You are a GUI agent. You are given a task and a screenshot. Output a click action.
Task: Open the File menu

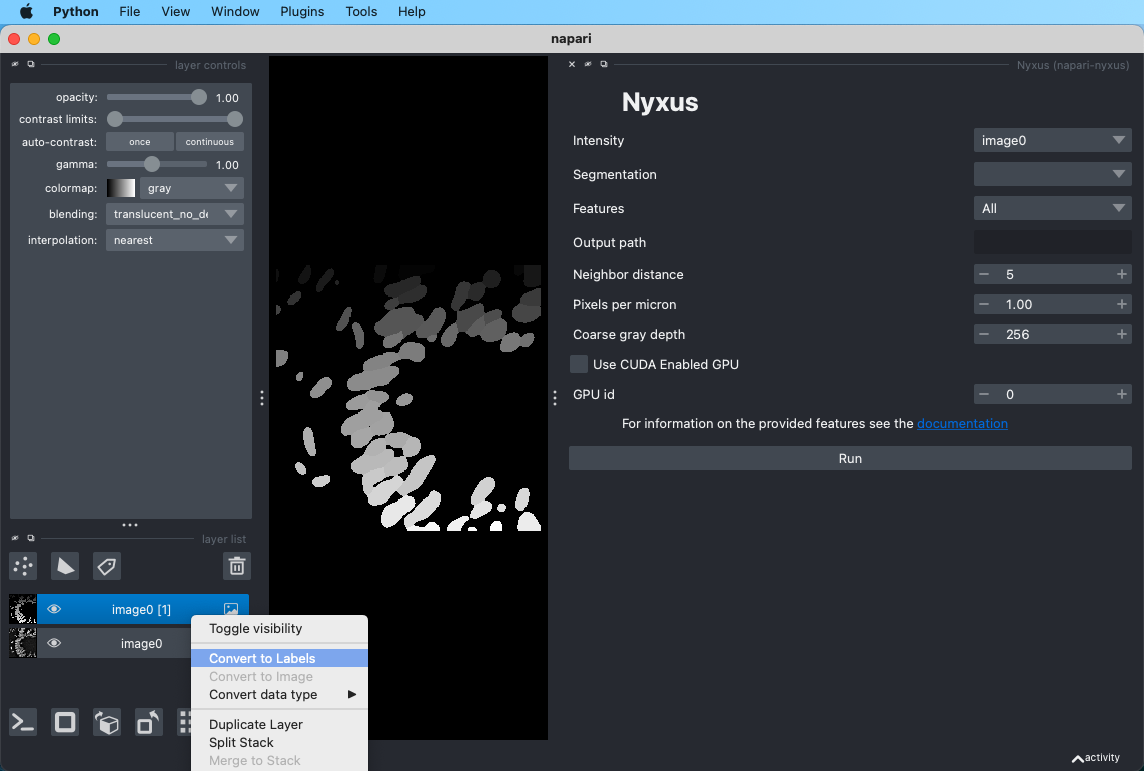coord(130,12)
